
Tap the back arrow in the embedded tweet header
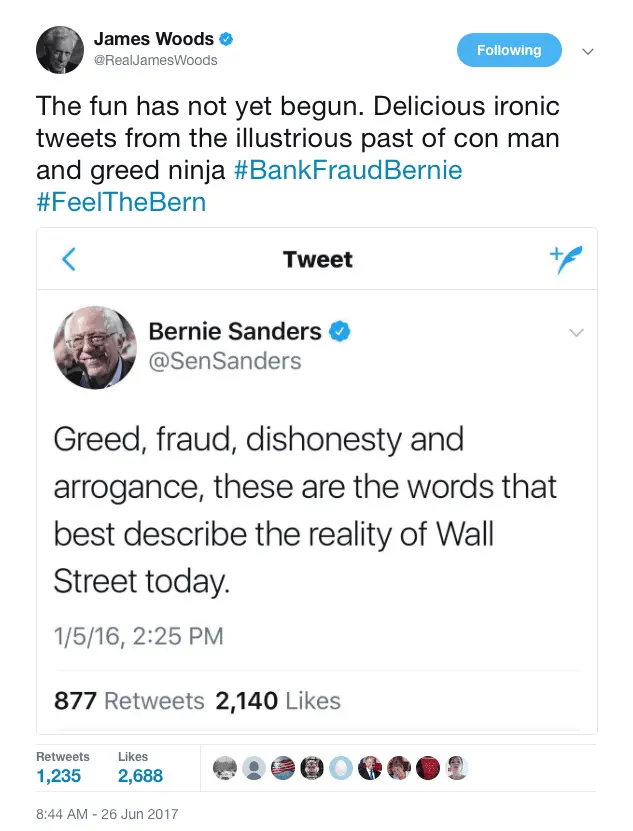click(68, 260)
